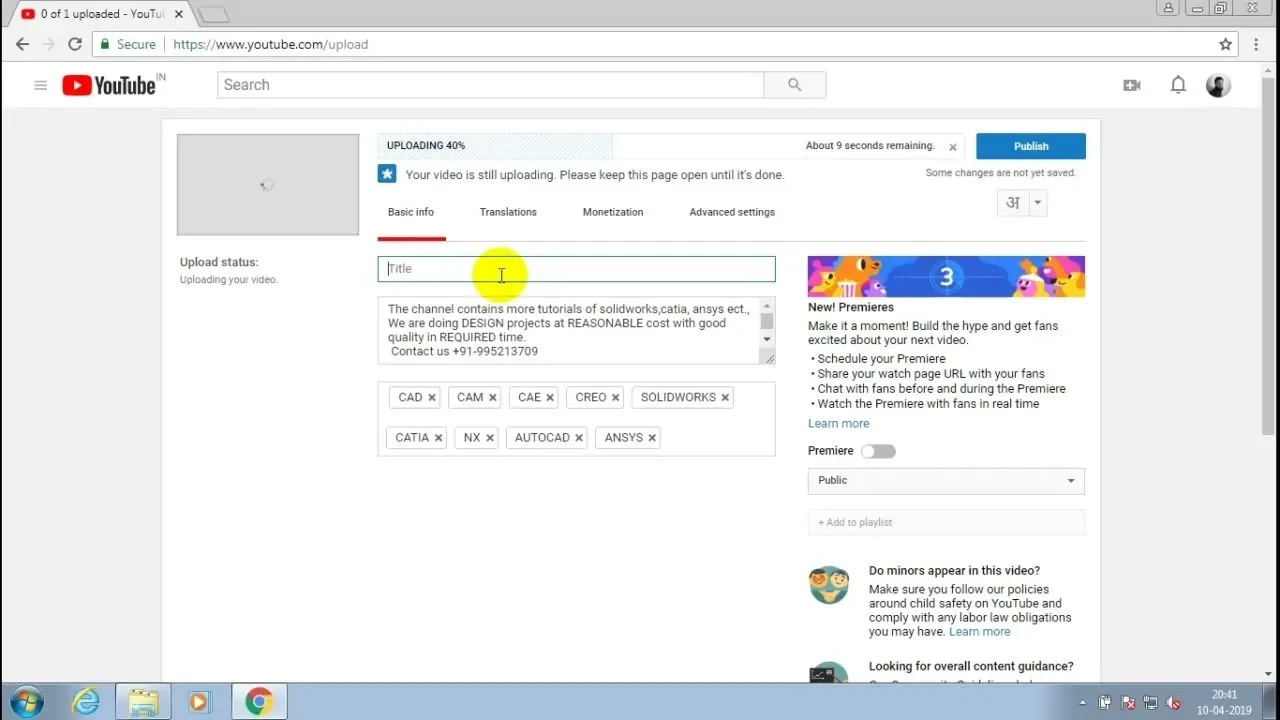Click the blue star info icon
The width and height of the screenshot is (1280, 720).
(387, 174)
